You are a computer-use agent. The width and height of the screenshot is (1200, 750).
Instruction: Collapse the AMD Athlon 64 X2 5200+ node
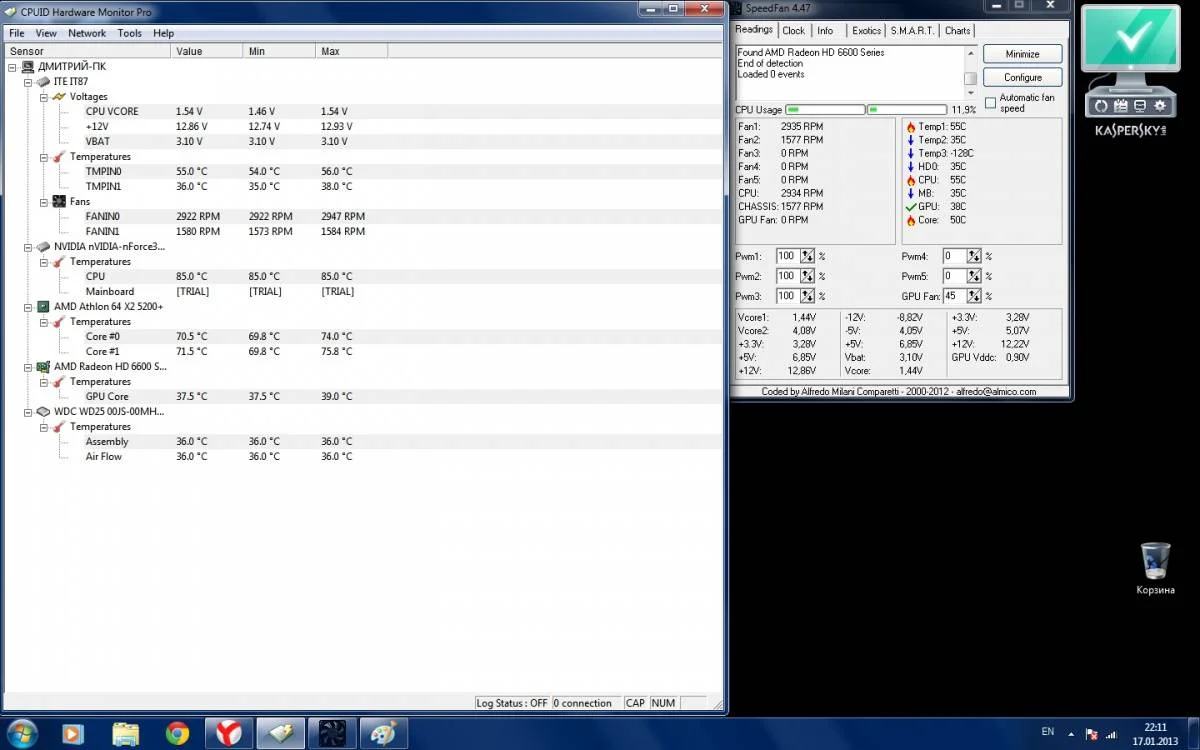tap(28, 307)
